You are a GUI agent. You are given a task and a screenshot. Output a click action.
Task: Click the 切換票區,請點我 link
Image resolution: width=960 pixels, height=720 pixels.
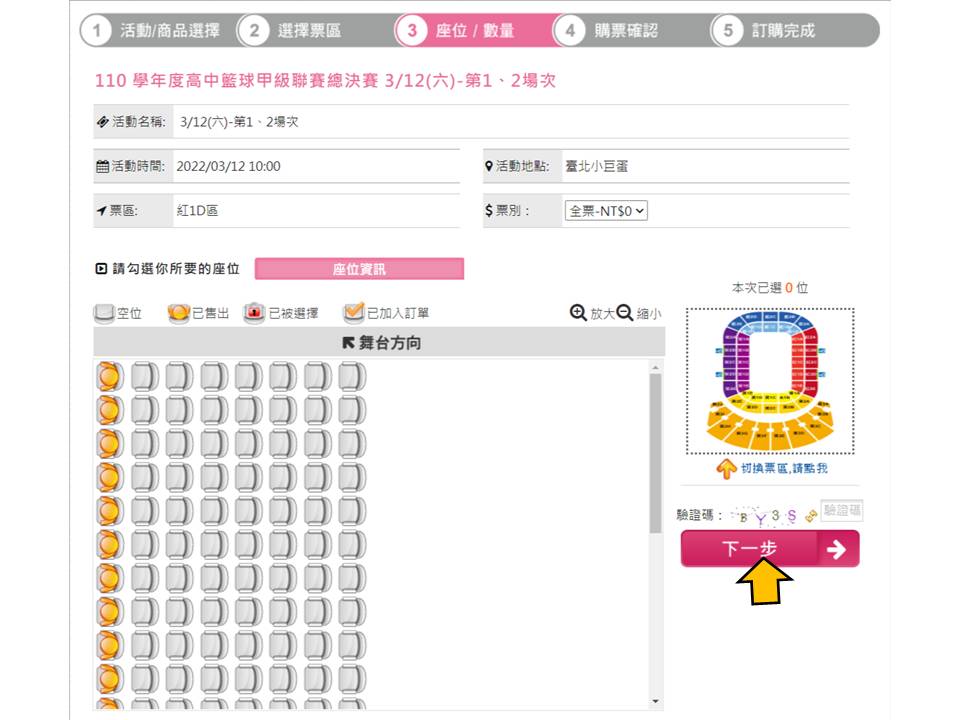coord(784,468)
